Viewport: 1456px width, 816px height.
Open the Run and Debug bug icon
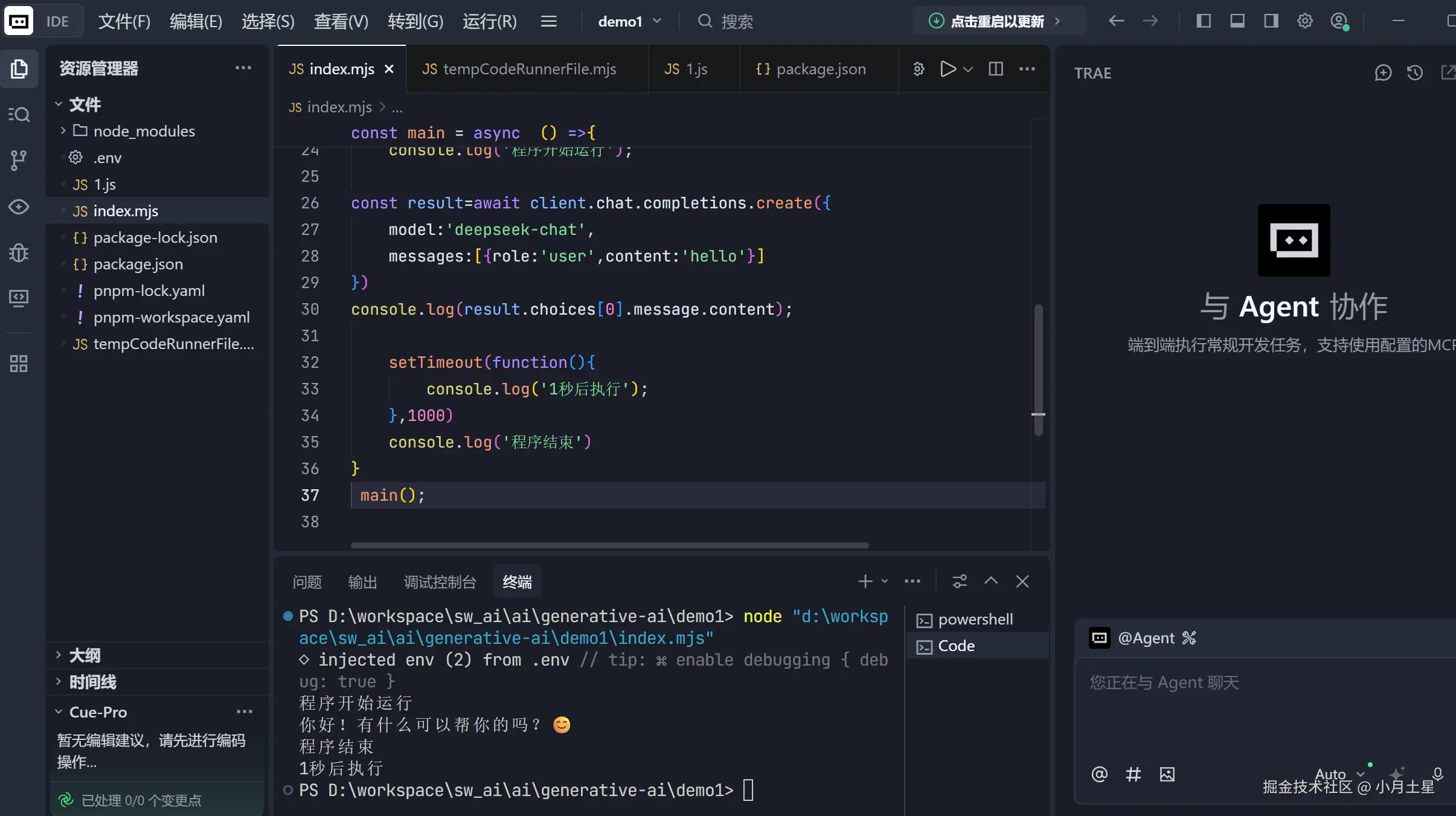19,252
